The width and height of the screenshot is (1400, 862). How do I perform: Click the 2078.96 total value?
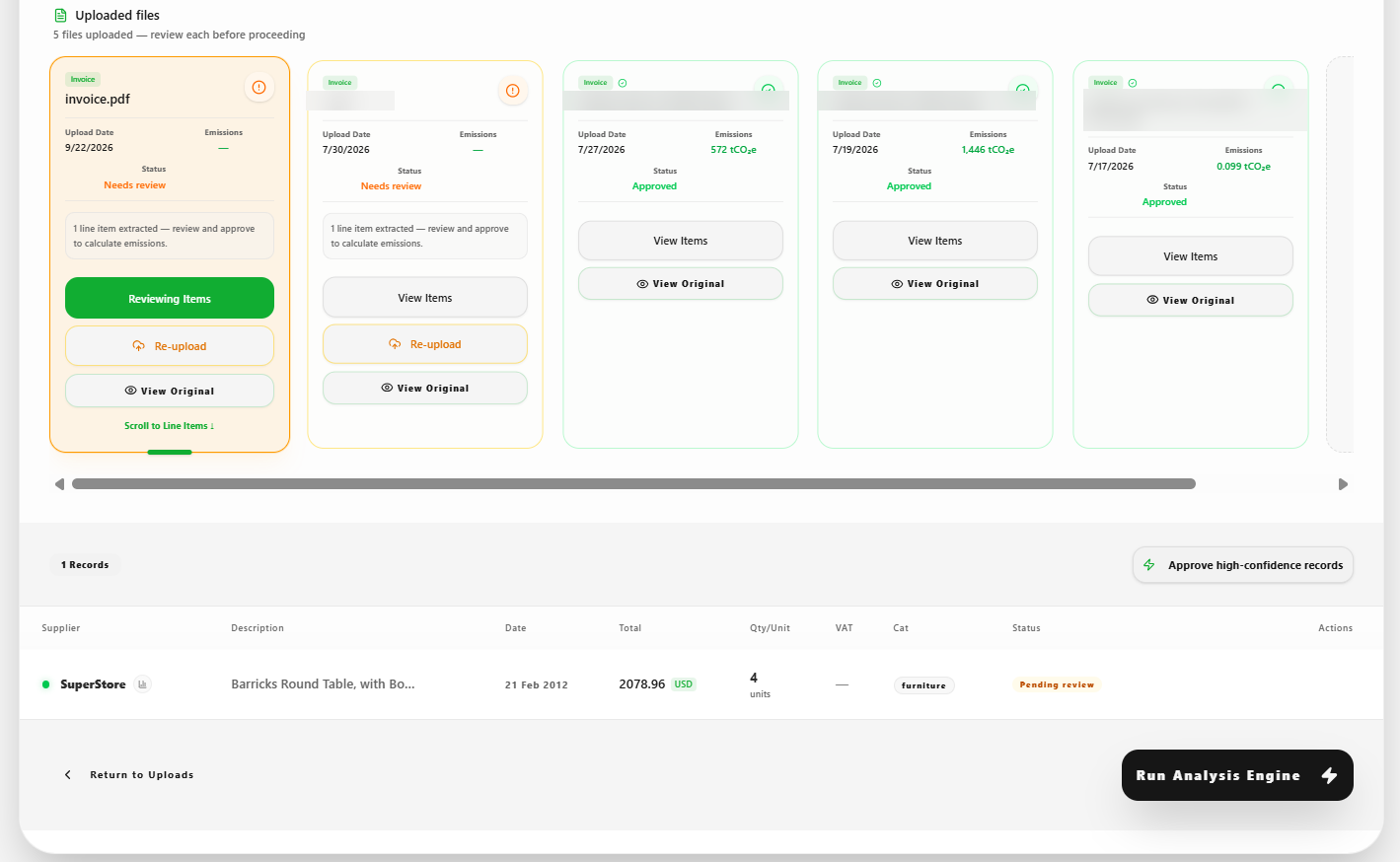[x=642, y=683]
